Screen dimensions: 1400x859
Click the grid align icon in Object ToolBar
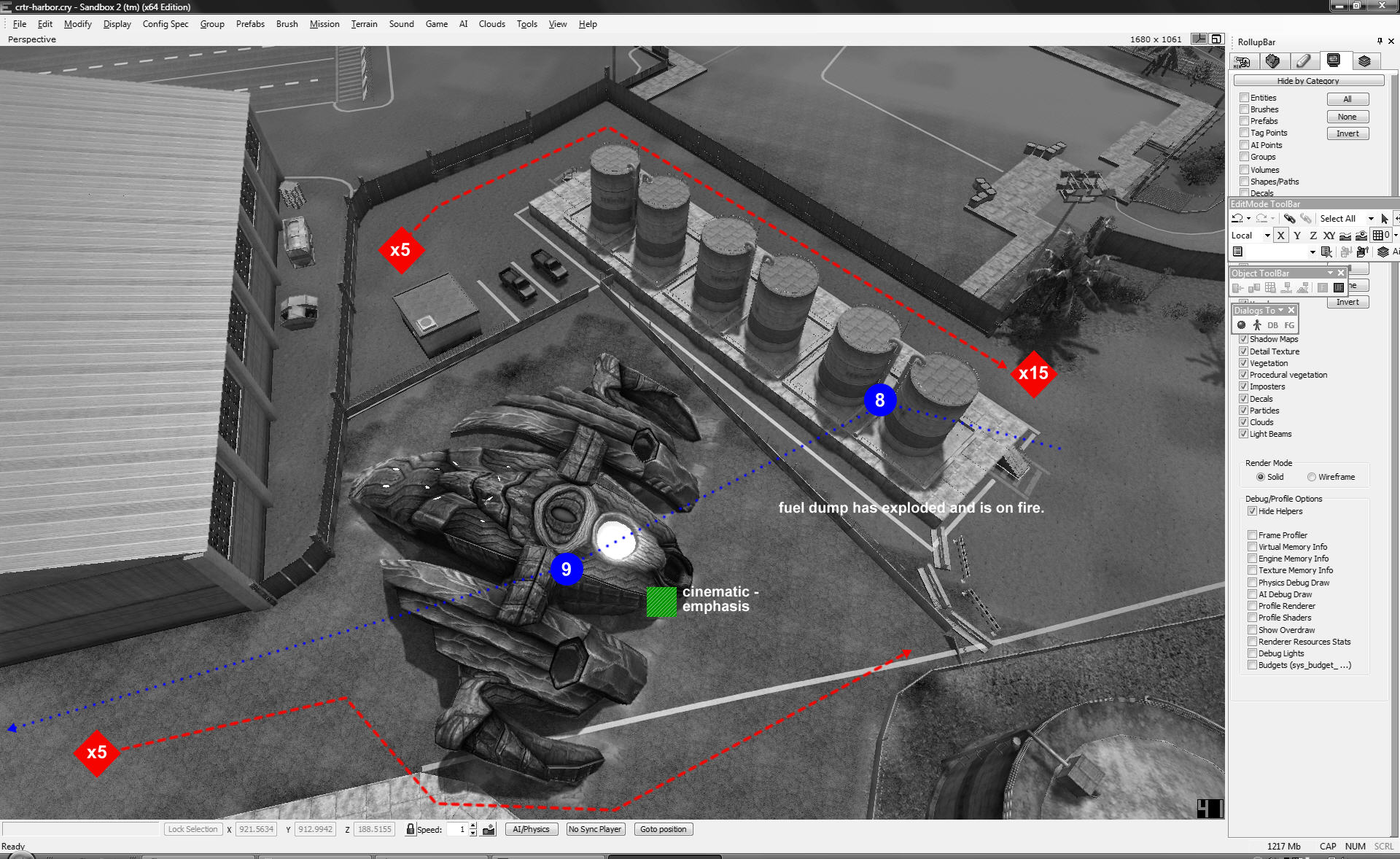point(1270,287)
